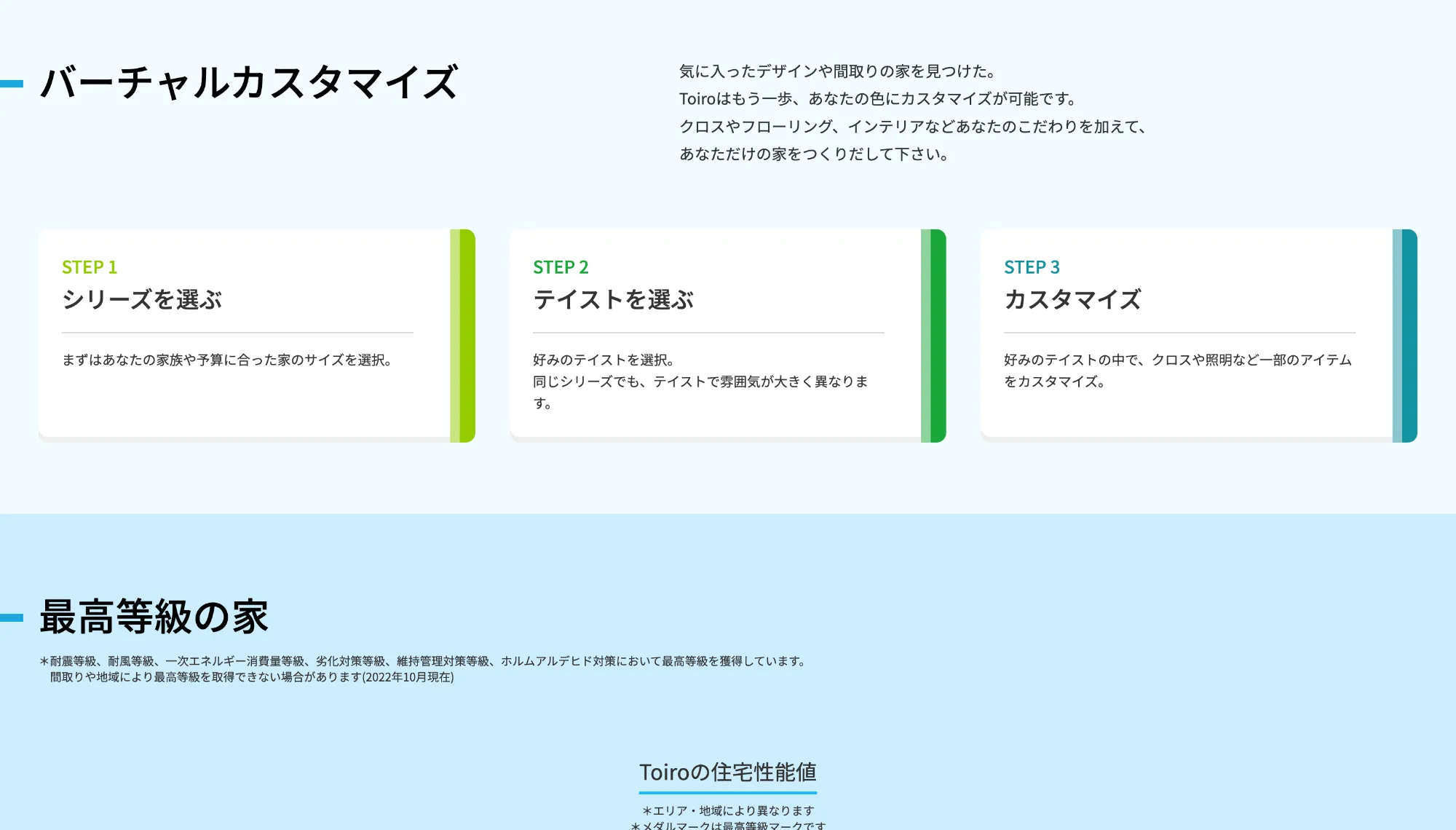The height and width of the screenshot is (830, 1456).
Task: Click the STEP 2 label
Action: point(560,267)
